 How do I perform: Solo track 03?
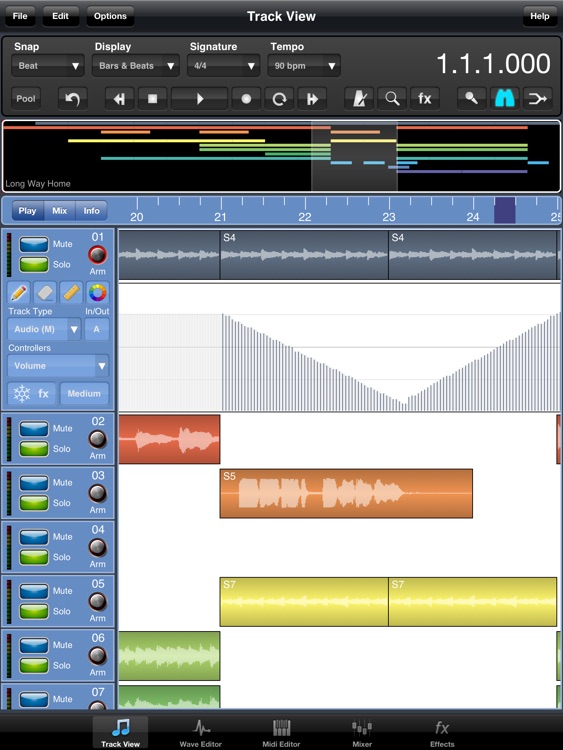(x=33, y=503)
